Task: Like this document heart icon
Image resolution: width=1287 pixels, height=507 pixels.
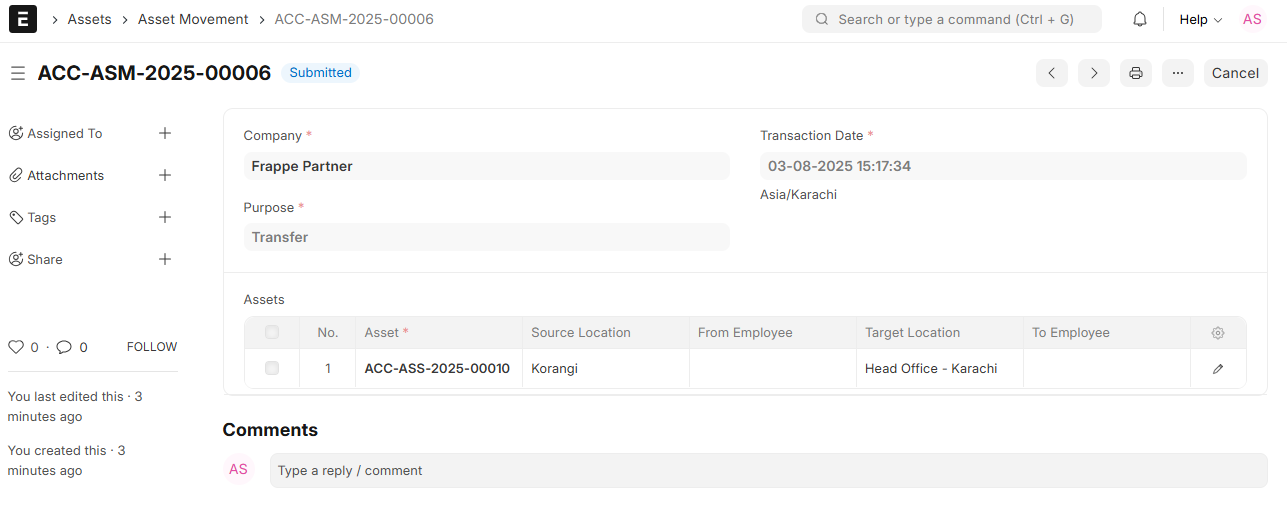Action: (x=15, y=347)
